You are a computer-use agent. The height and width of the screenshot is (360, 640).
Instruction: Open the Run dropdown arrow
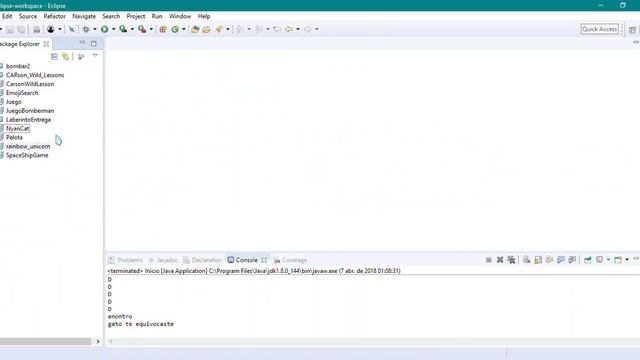[113, 29]
